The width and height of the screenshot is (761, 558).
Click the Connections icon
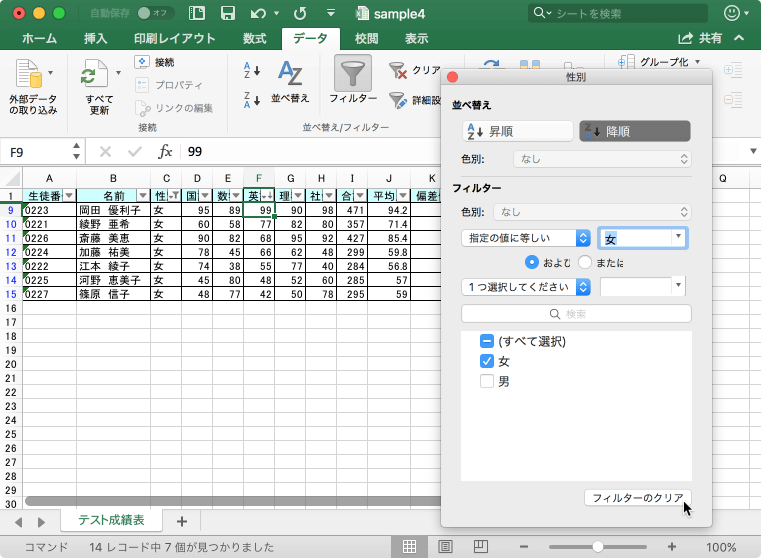point(142,62)
